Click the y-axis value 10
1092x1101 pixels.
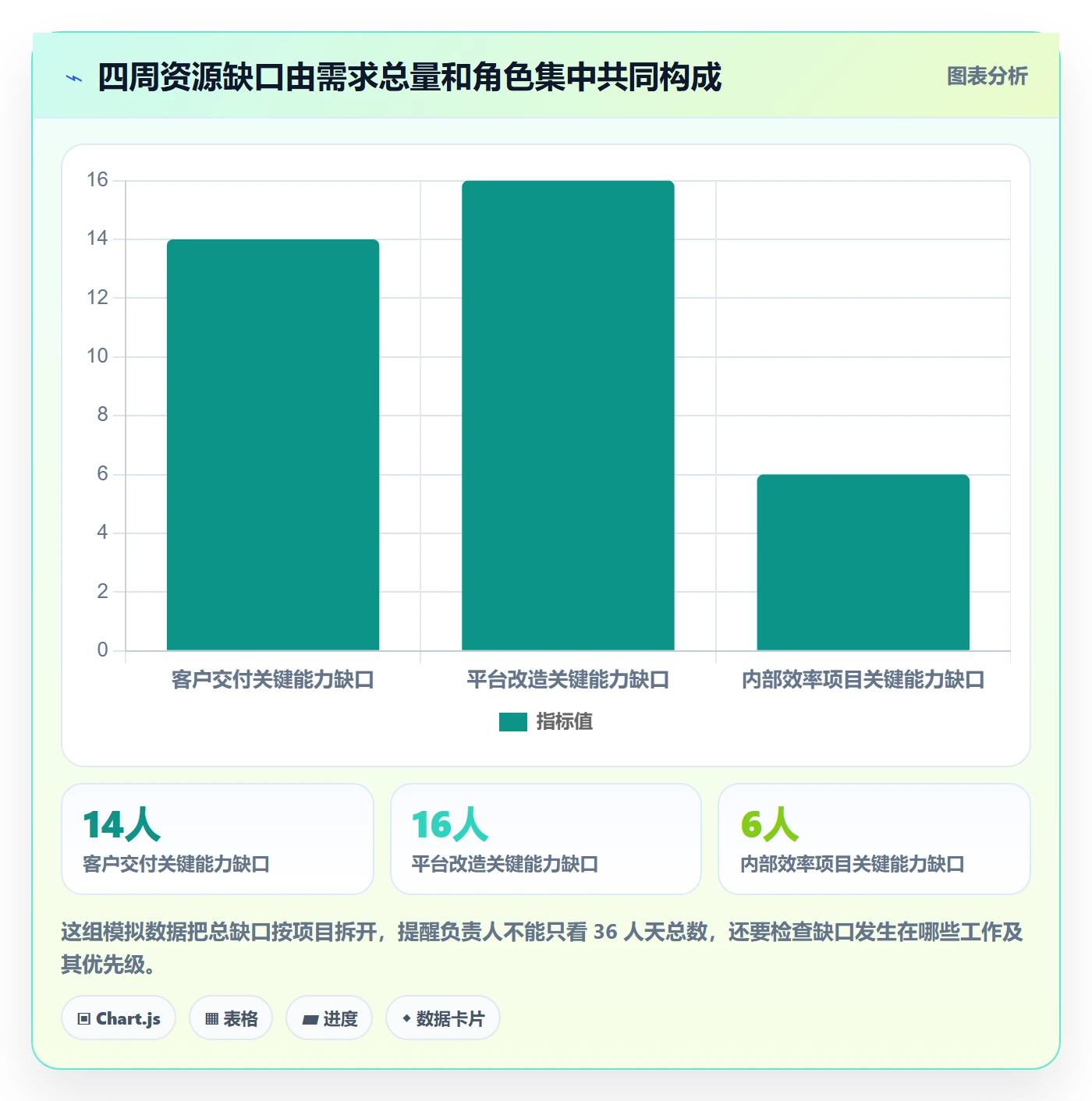97,356
